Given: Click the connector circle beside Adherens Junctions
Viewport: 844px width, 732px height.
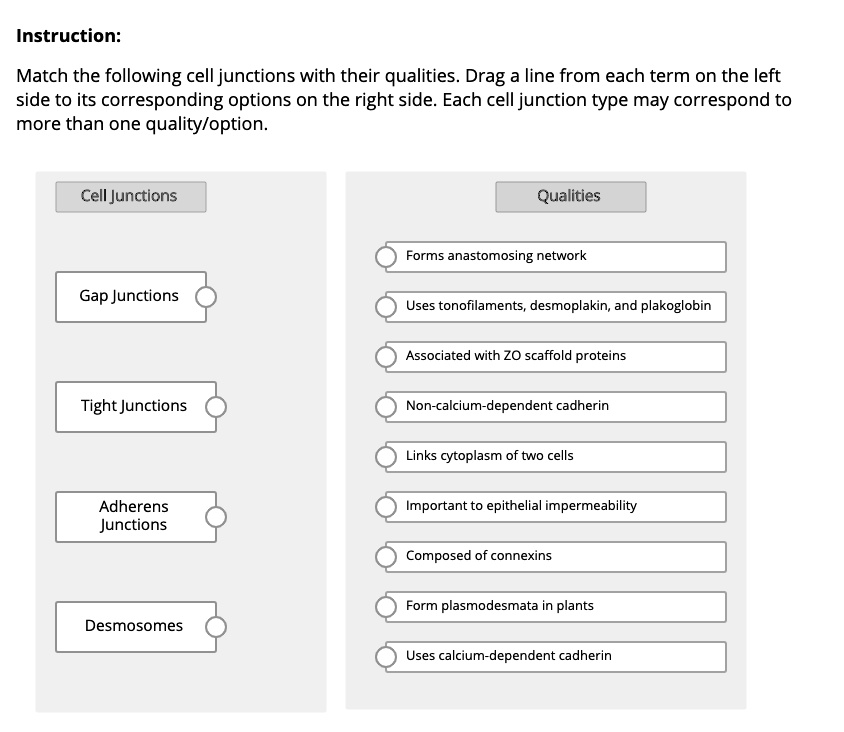Looking at the screenshot, I should pos(215,517).
